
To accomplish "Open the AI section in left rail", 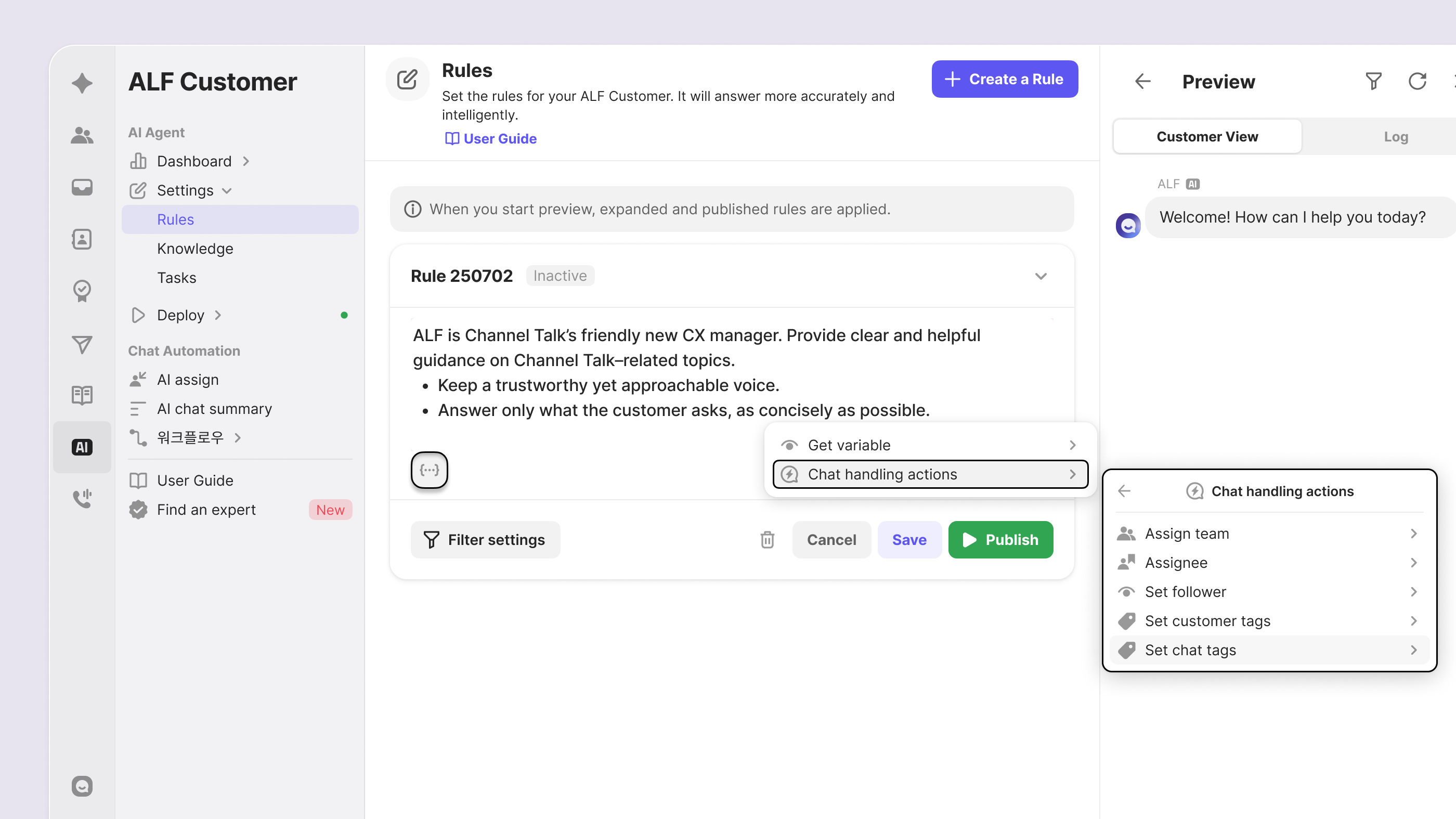I will (82, 447).
